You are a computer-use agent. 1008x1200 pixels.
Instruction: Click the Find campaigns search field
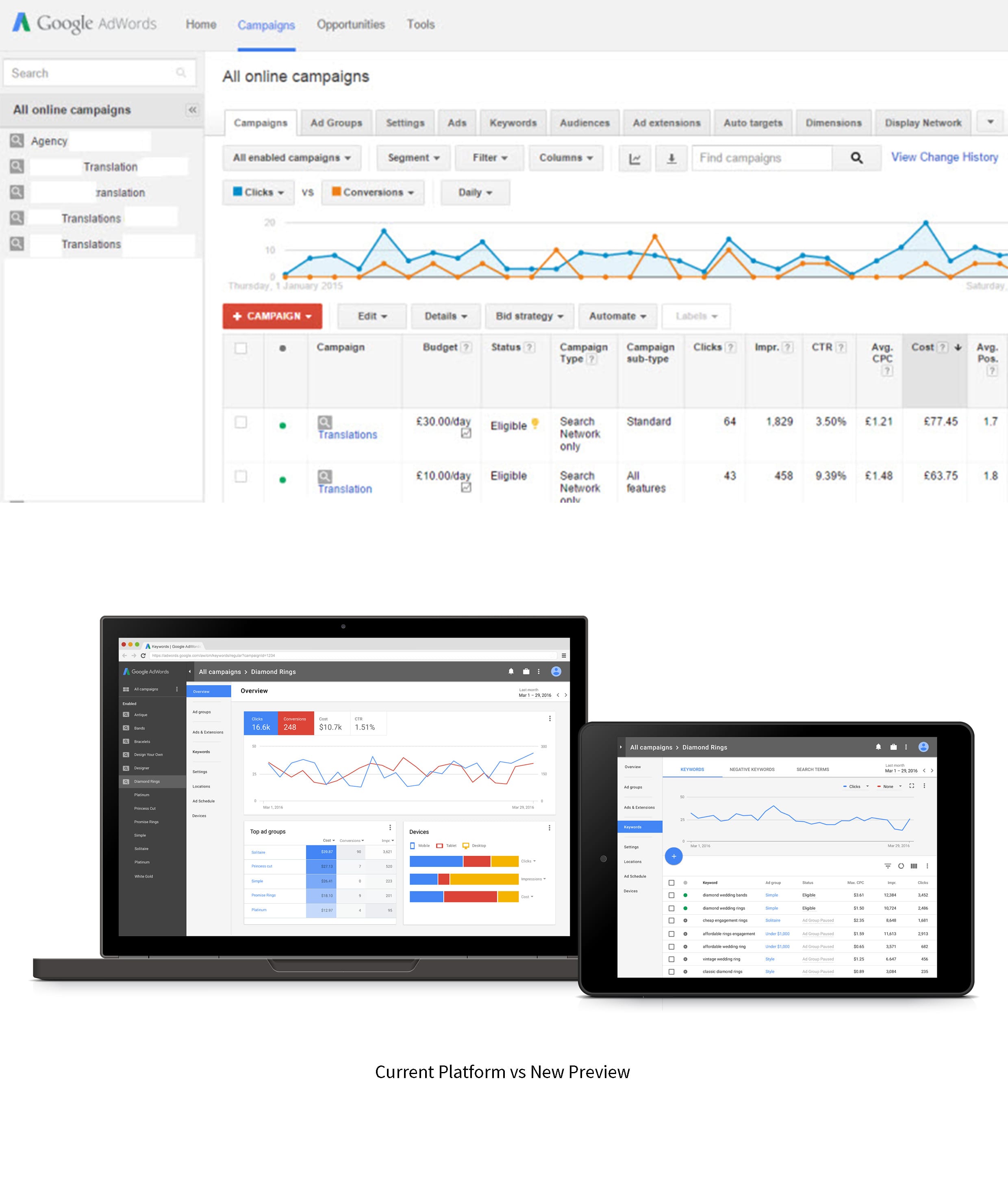coord(762,158)
